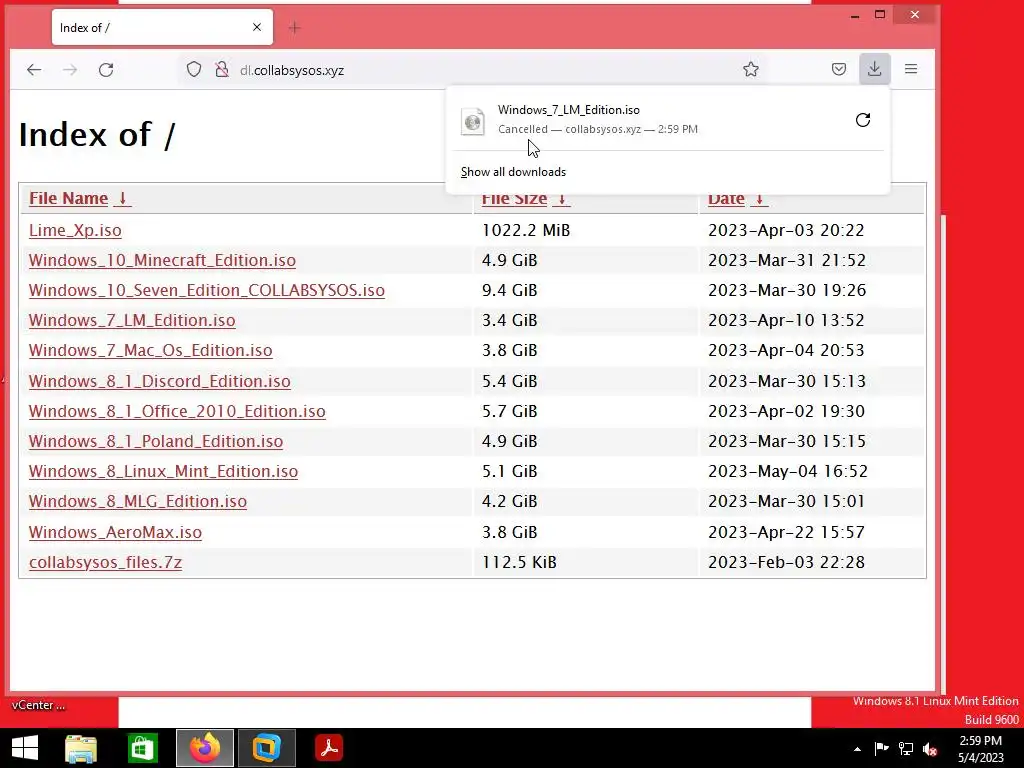Launch File Explorer from the taskbar
The height and width of the screenshot is (768, 1024).
coord(81,748)
